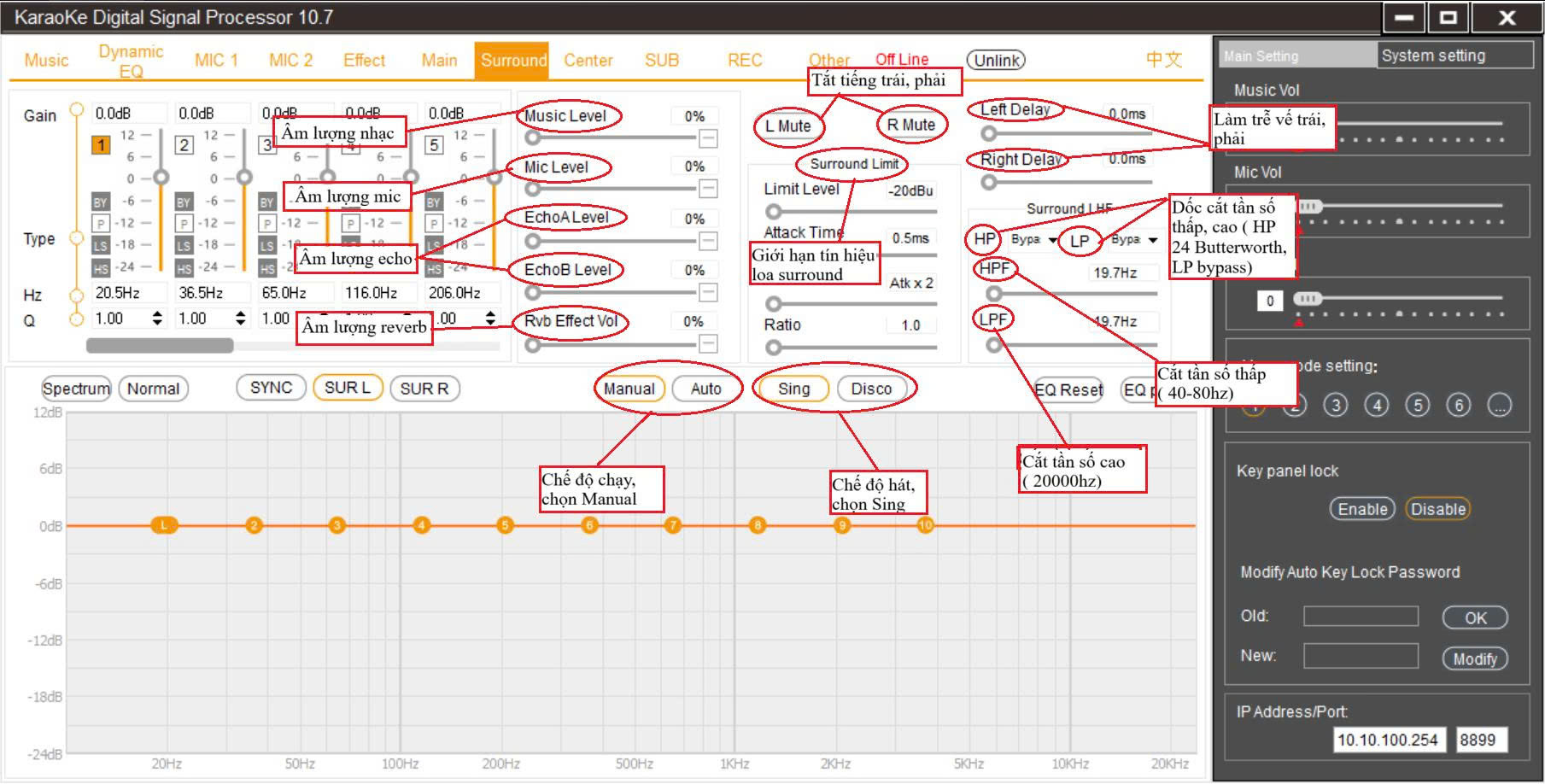Switch to the Dynamic EQ tab
Viewport: 1545px width, 784px height.
click(131, 61)
